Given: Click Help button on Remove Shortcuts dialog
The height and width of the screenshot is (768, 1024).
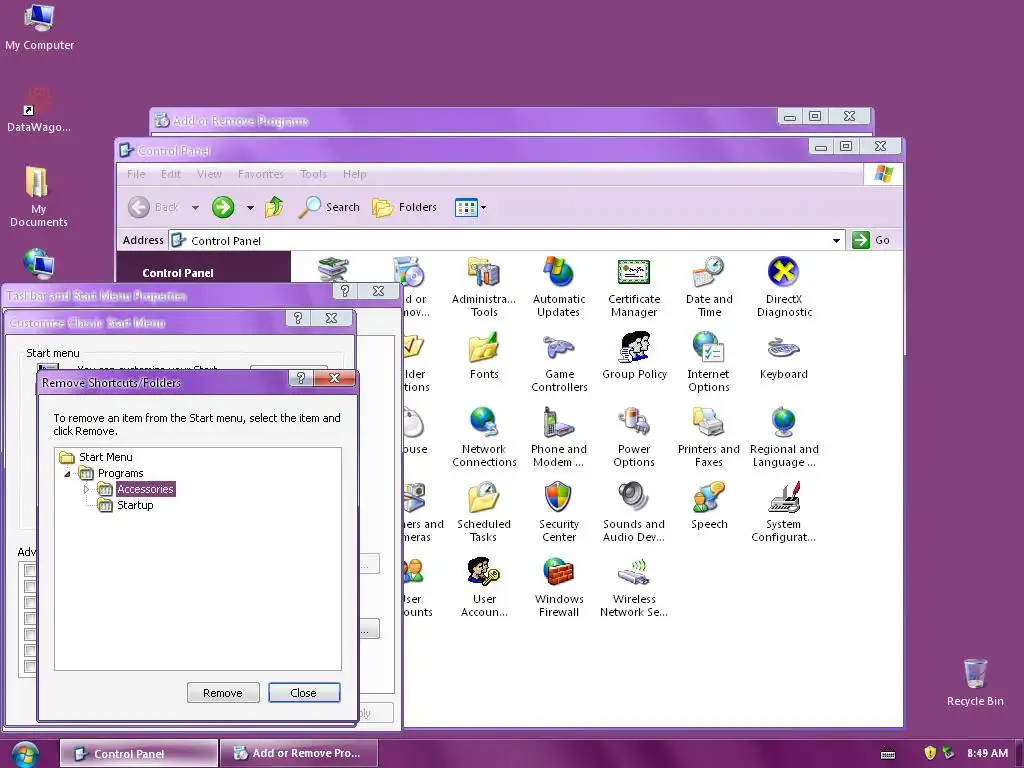Looking at the screenshot, I should [300, 378].
